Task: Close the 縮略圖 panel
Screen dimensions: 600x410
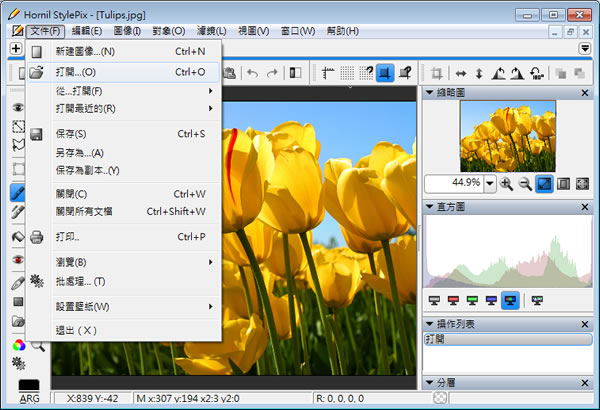Action: (x=585, y=93)
